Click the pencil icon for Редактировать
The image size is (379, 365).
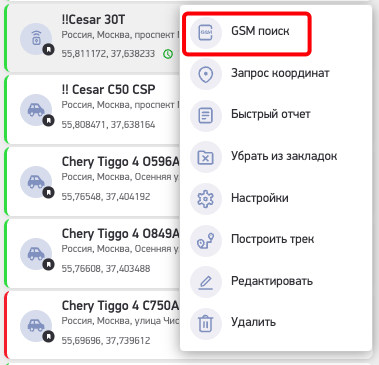coord(206,282)
